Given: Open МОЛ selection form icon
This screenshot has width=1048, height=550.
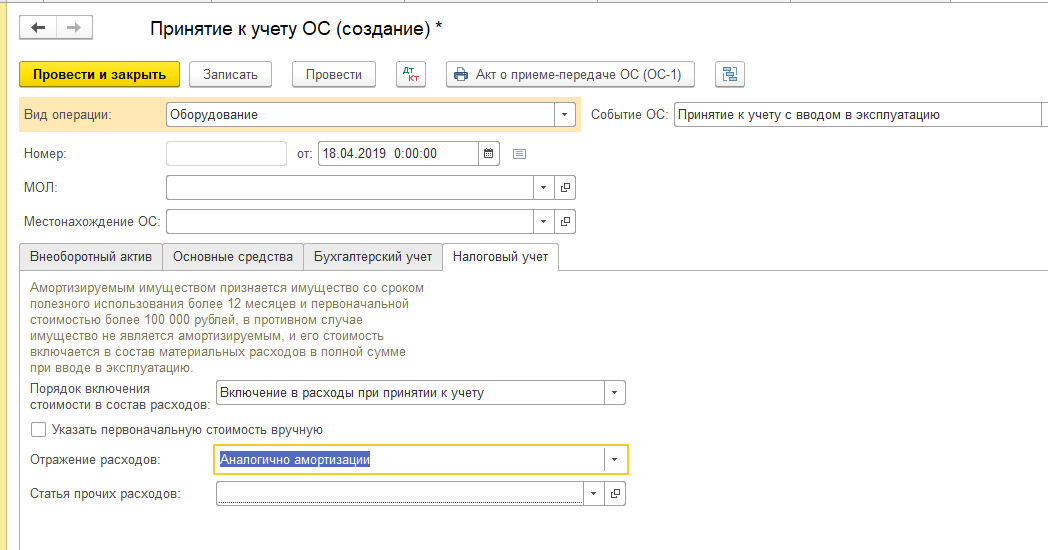Looking at the screenshot, I should tap(565, 188).
